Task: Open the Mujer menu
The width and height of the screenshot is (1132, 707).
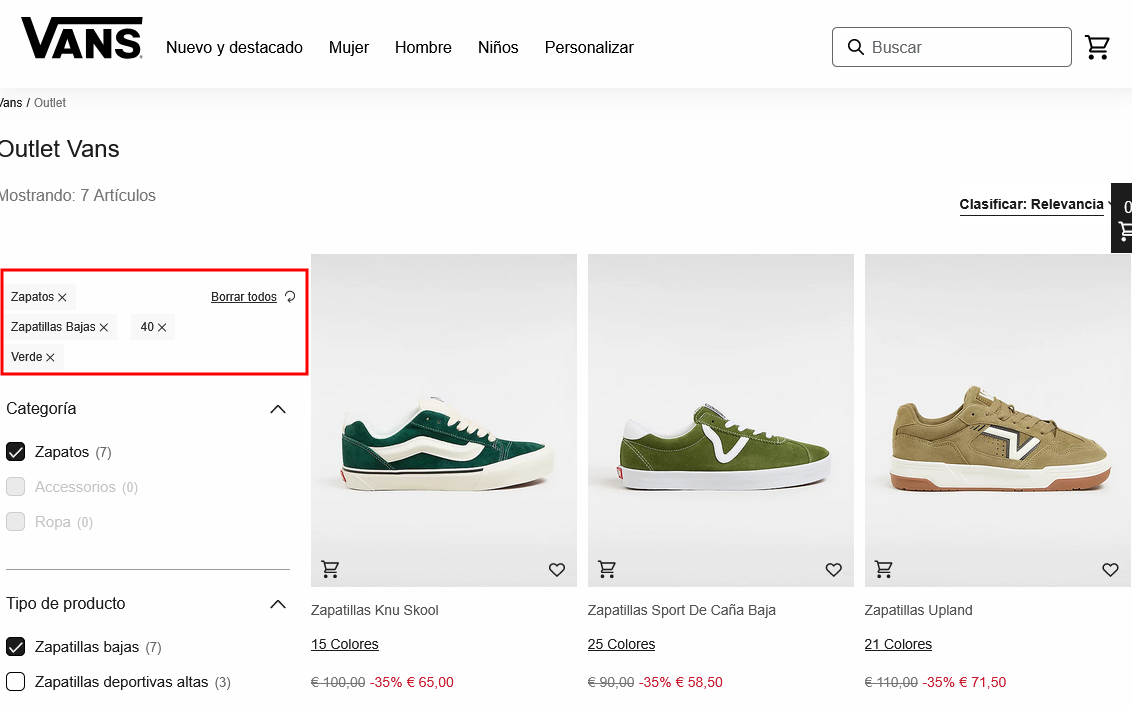Action: tap(349, 47)
